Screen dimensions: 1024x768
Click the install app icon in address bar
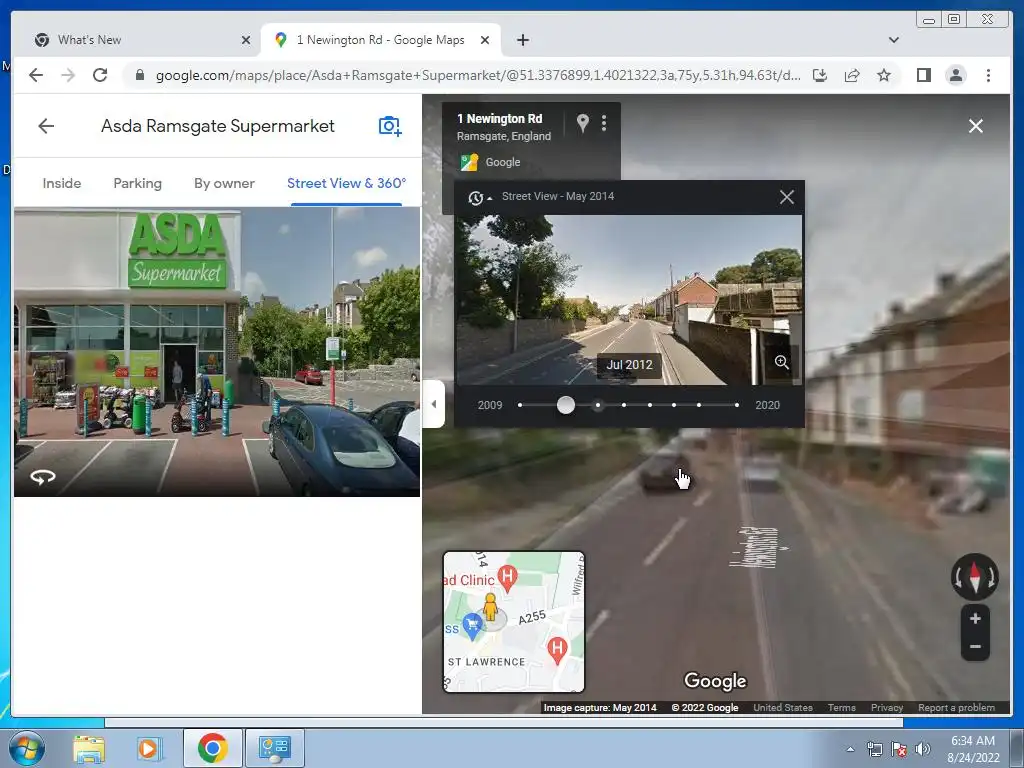click(820, 75)
